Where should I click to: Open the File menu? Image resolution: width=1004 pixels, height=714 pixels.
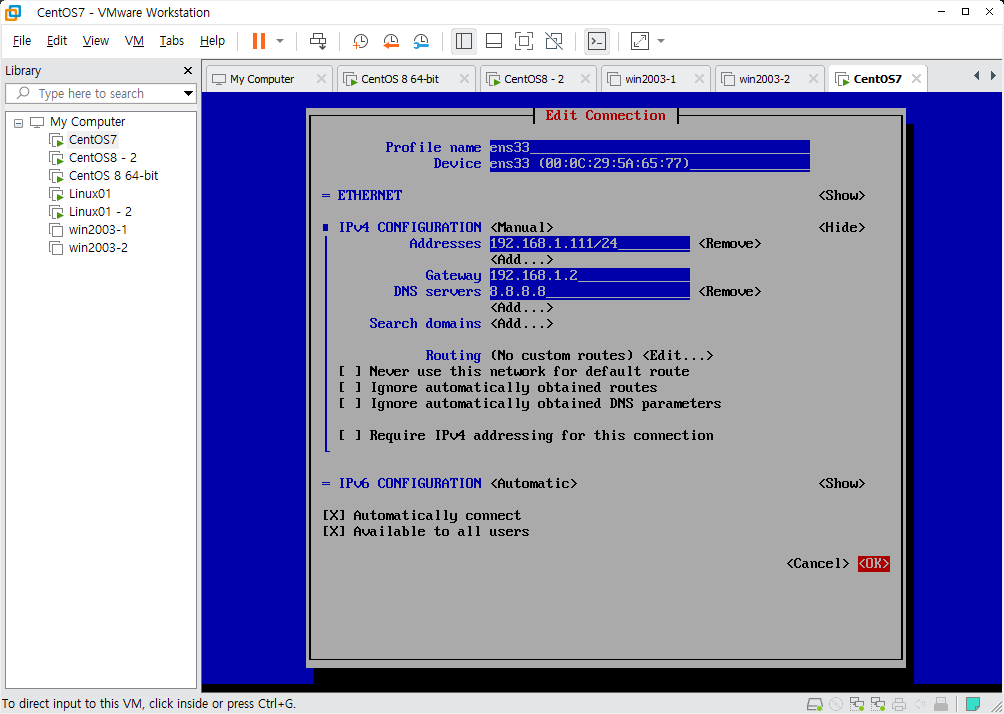click(22, 41)
